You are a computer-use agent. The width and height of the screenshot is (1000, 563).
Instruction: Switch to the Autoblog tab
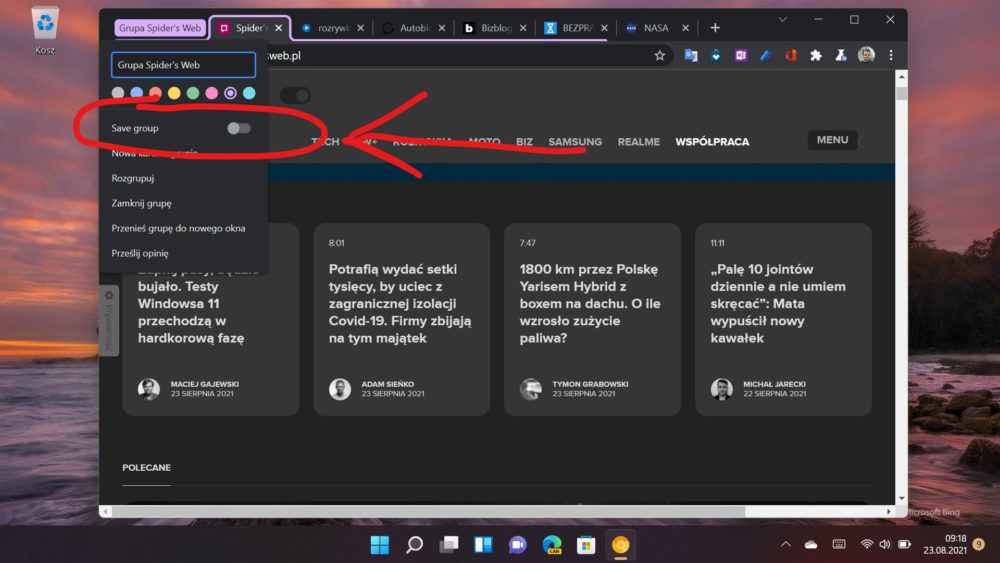[415, 28]
